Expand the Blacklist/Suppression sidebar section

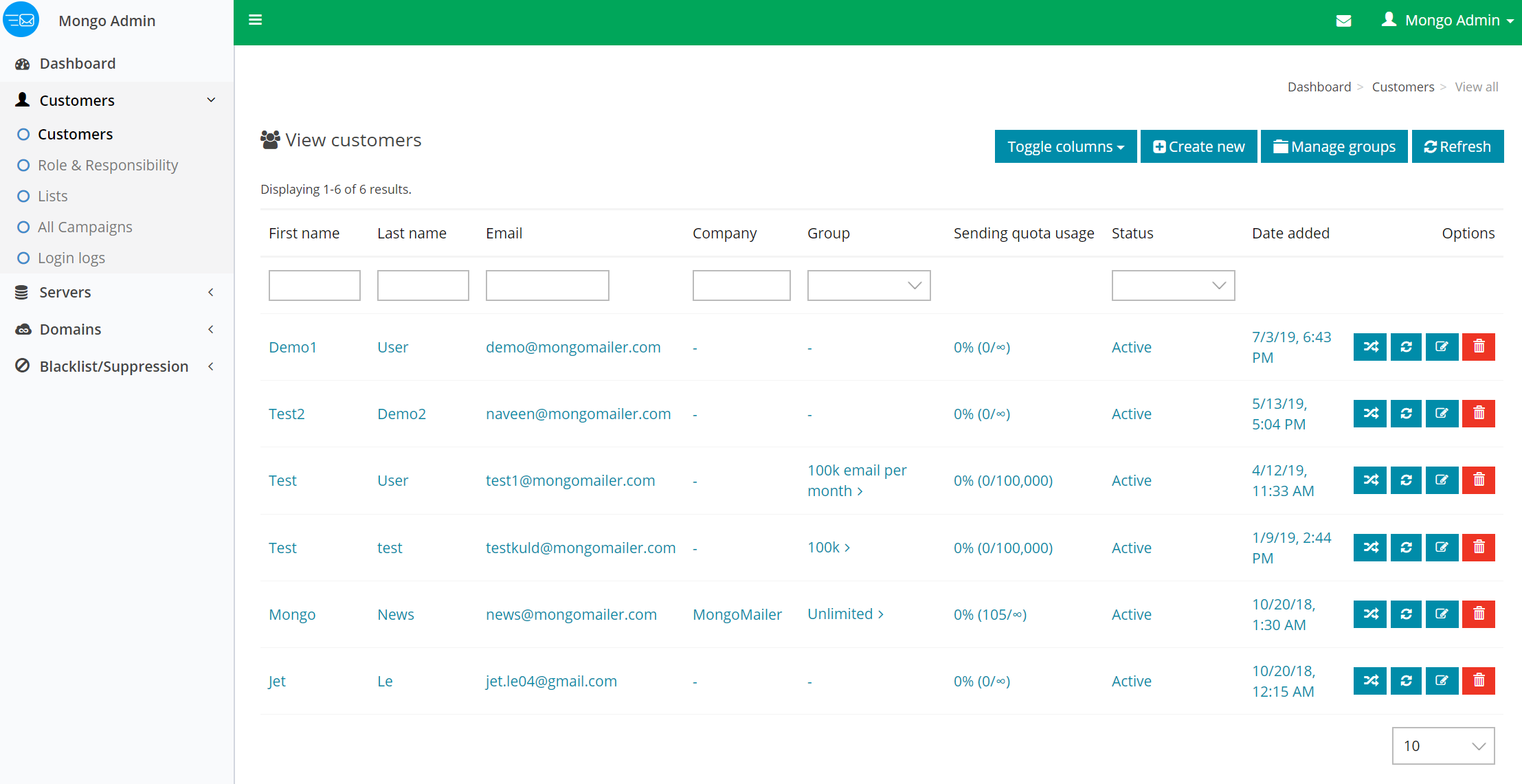pyautogui.click(x=117, y=366)
